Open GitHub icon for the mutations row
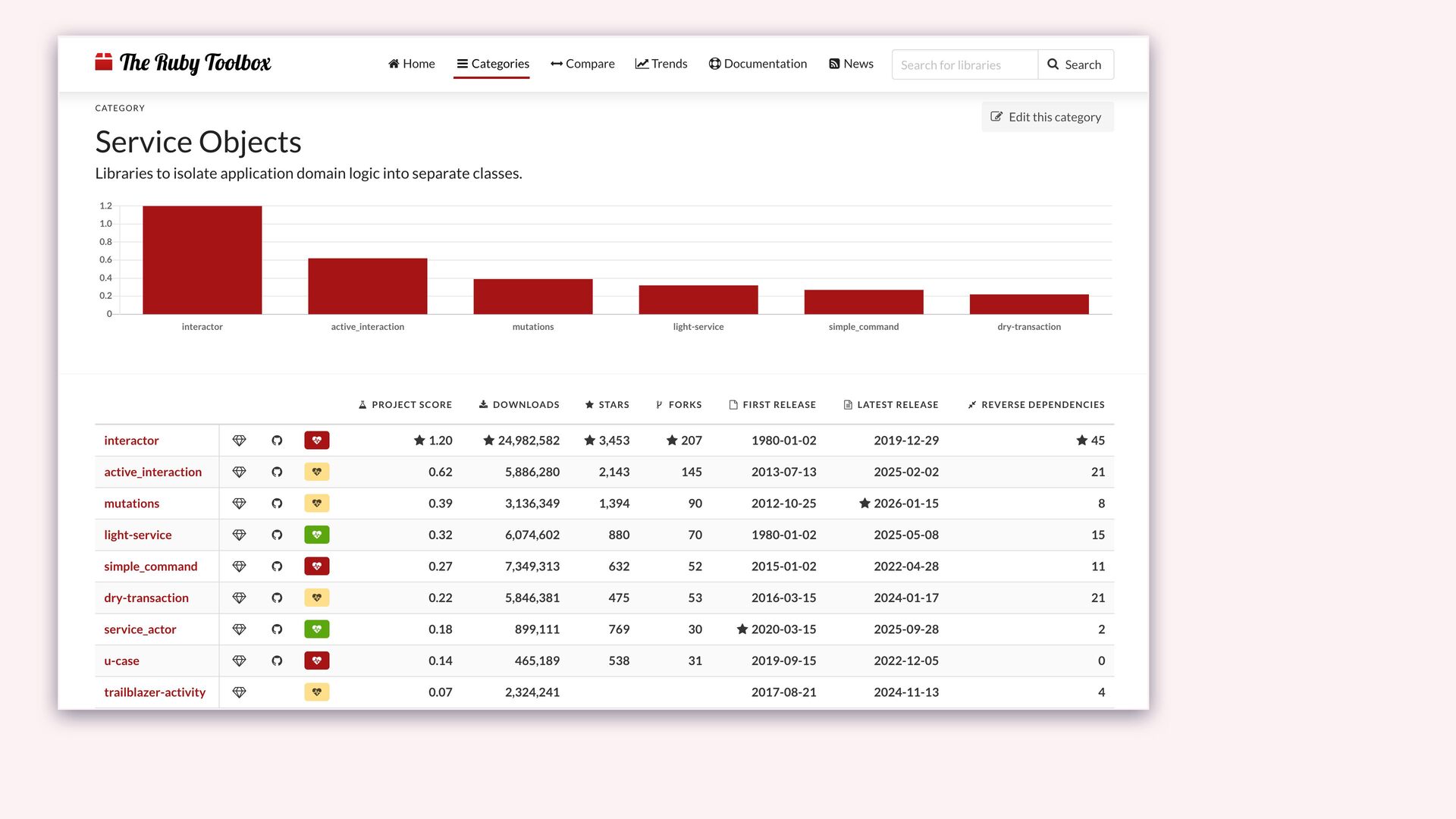 click(x=277, y=504)
